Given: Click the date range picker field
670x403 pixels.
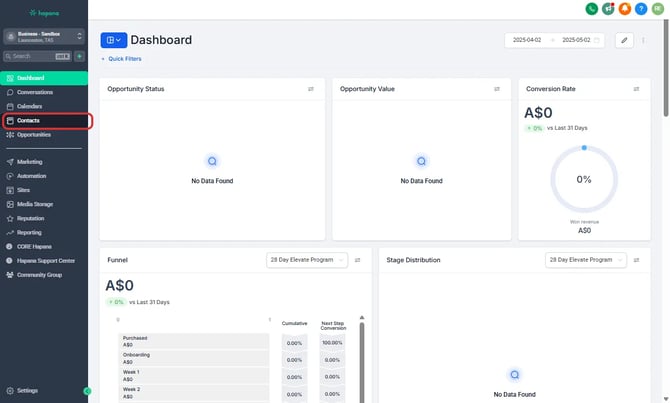Looking at the screenshot, I should (555, 40).
